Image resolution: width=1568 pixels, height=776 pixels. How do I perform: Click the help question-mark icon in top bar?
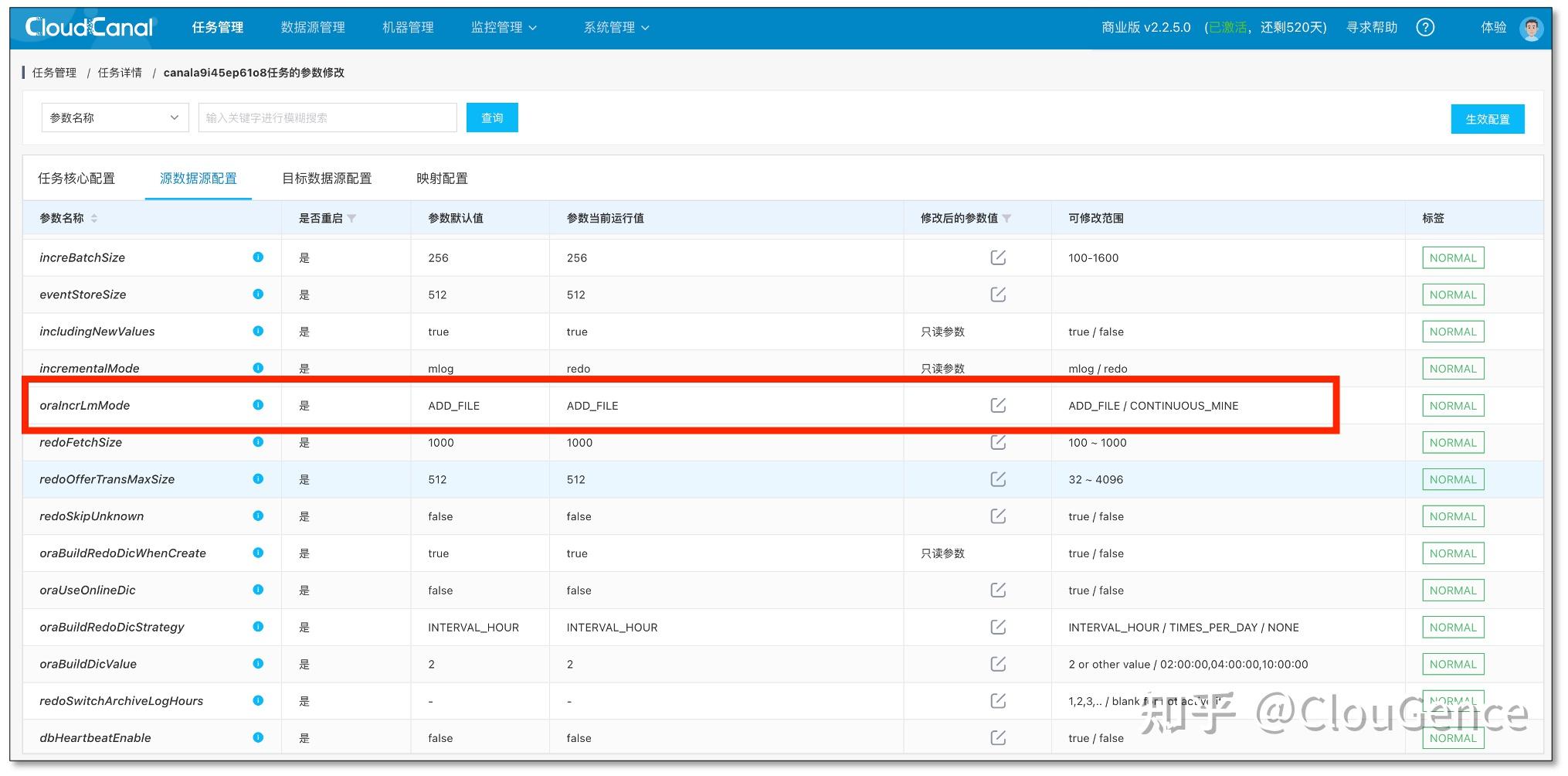[1425, 26]
